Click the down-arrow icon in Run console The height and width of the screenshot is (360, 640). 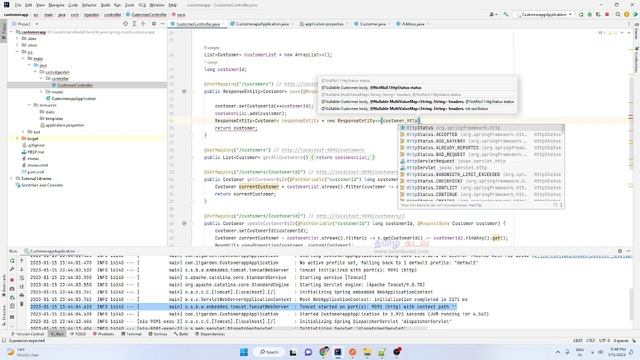(22, 269)
